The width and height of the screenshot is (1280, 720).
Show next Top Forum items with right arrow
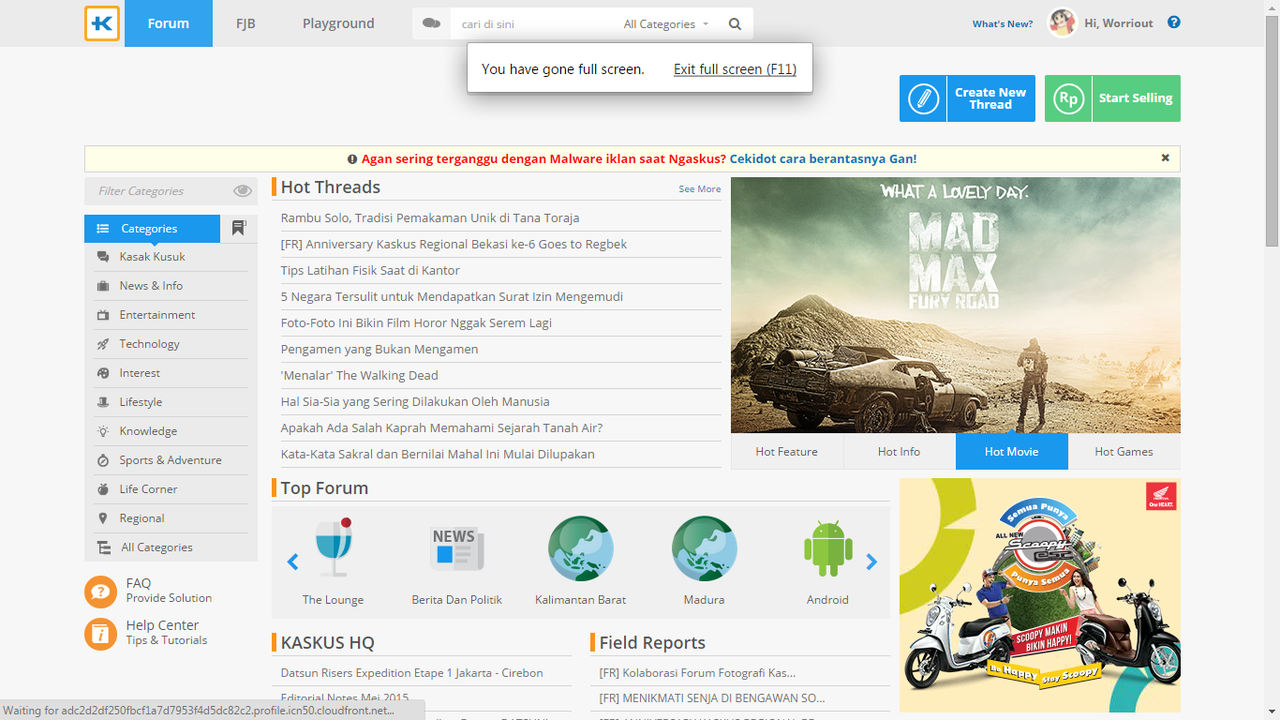[x=871, y=562]
